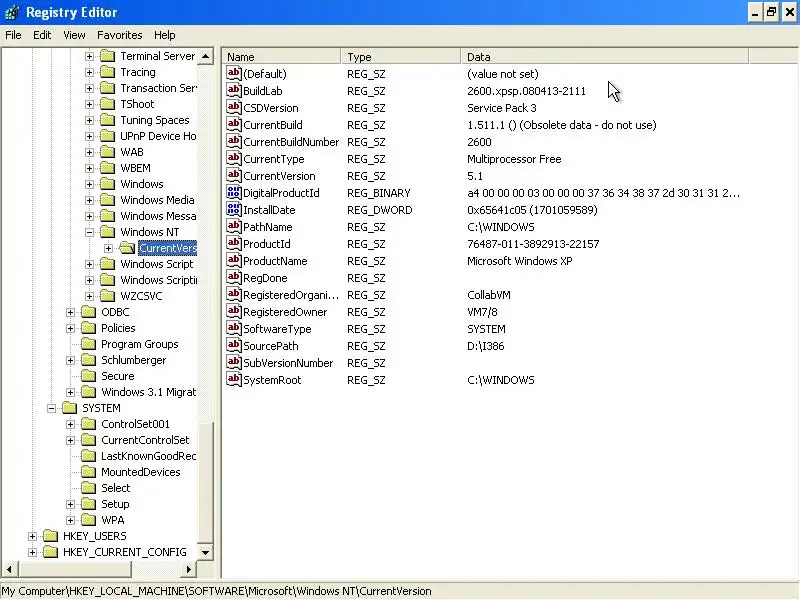This screenshot has width=800, height=600.
Task: Click the RegisteredOwner string icon
Action: pyautogui.click(x=234, y=311)
